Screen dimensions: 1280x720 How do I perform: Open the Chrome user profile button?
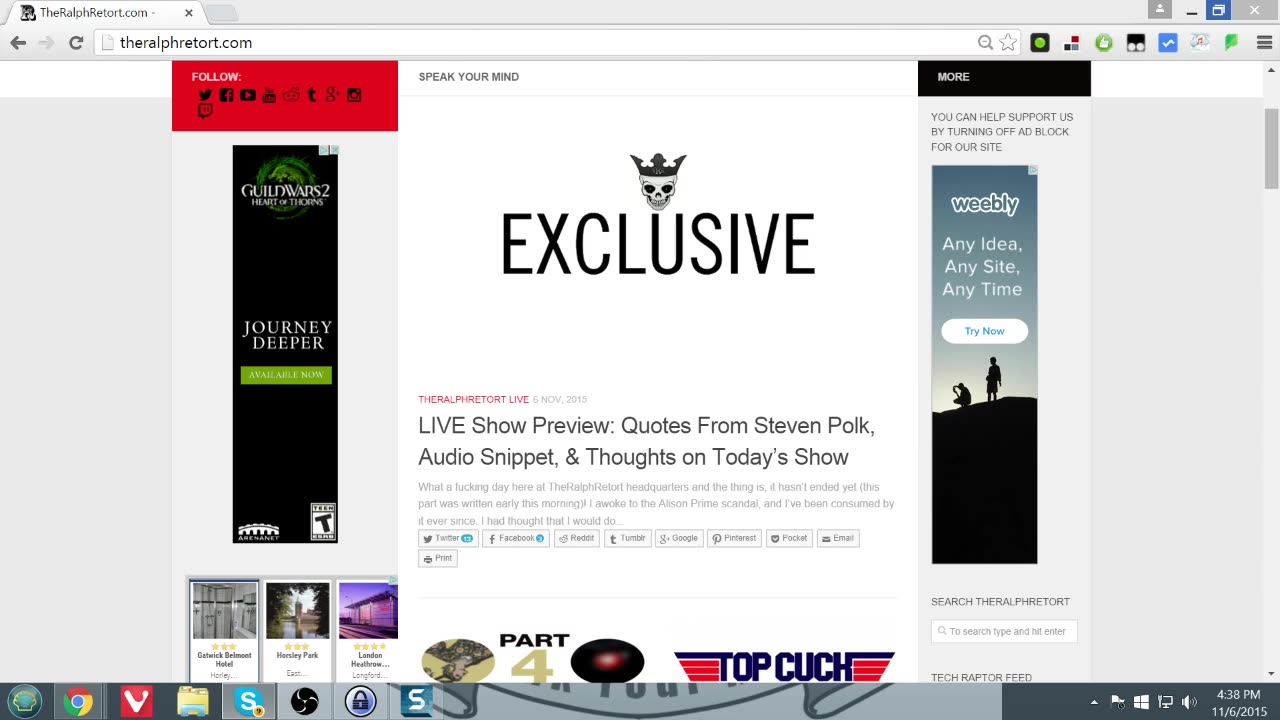[1159, 9]
